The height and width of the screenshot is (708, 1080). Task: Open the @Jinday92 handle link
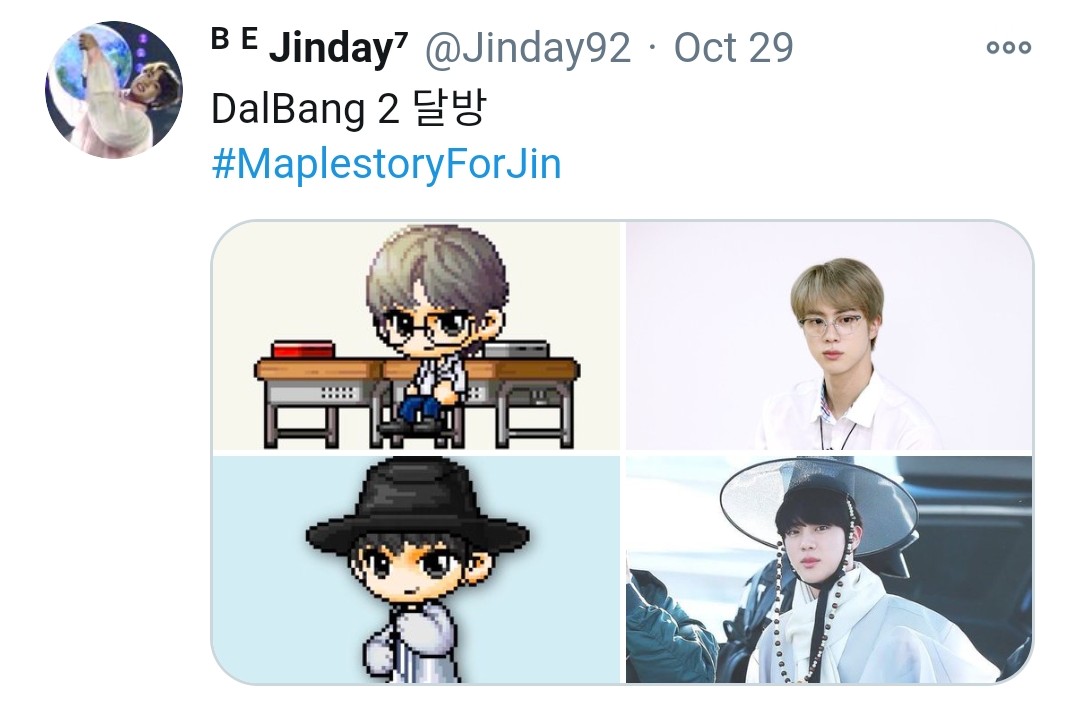tap(528, 48)
